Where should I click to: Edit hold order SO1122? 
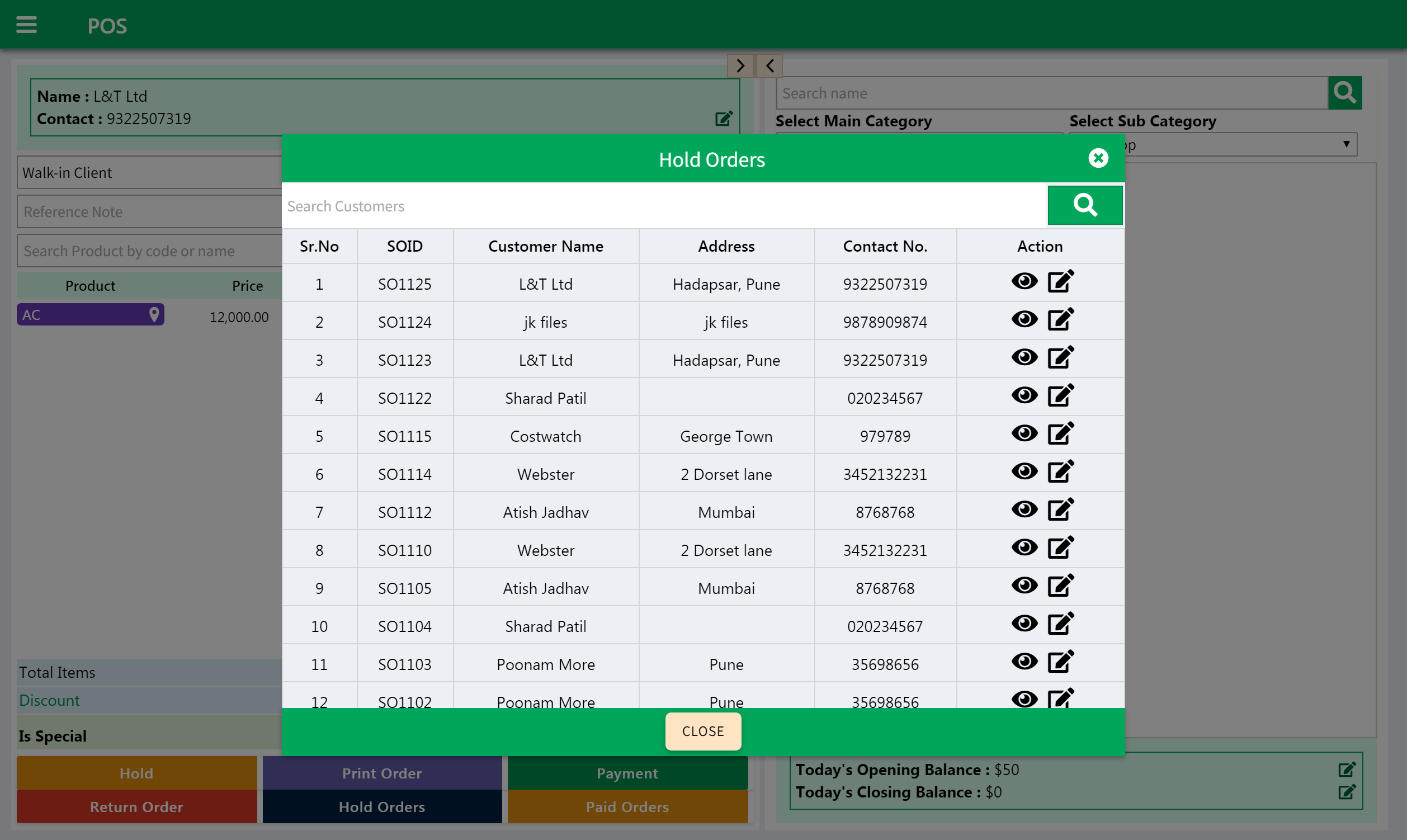1060,395
